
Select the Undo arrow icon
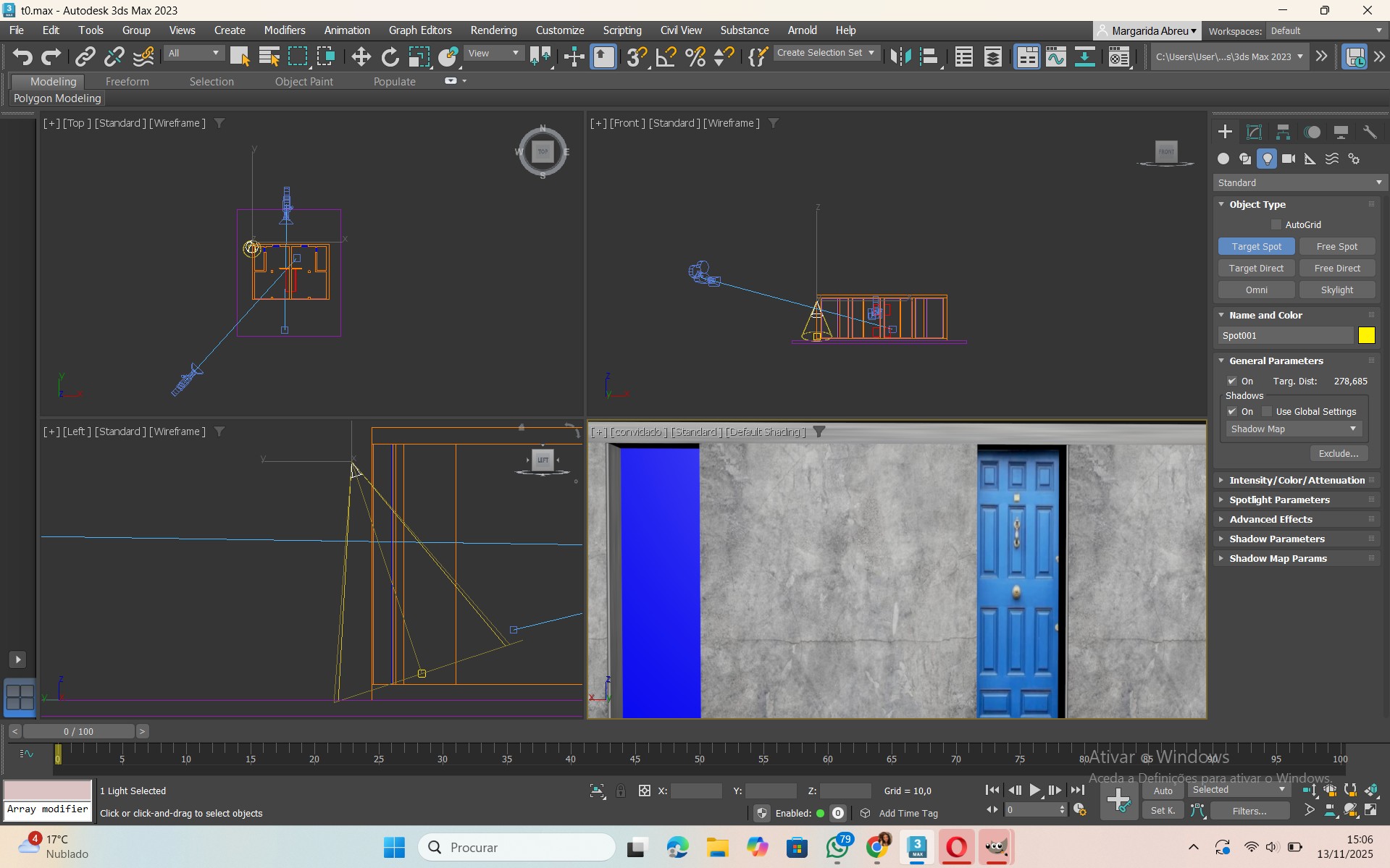22,56
